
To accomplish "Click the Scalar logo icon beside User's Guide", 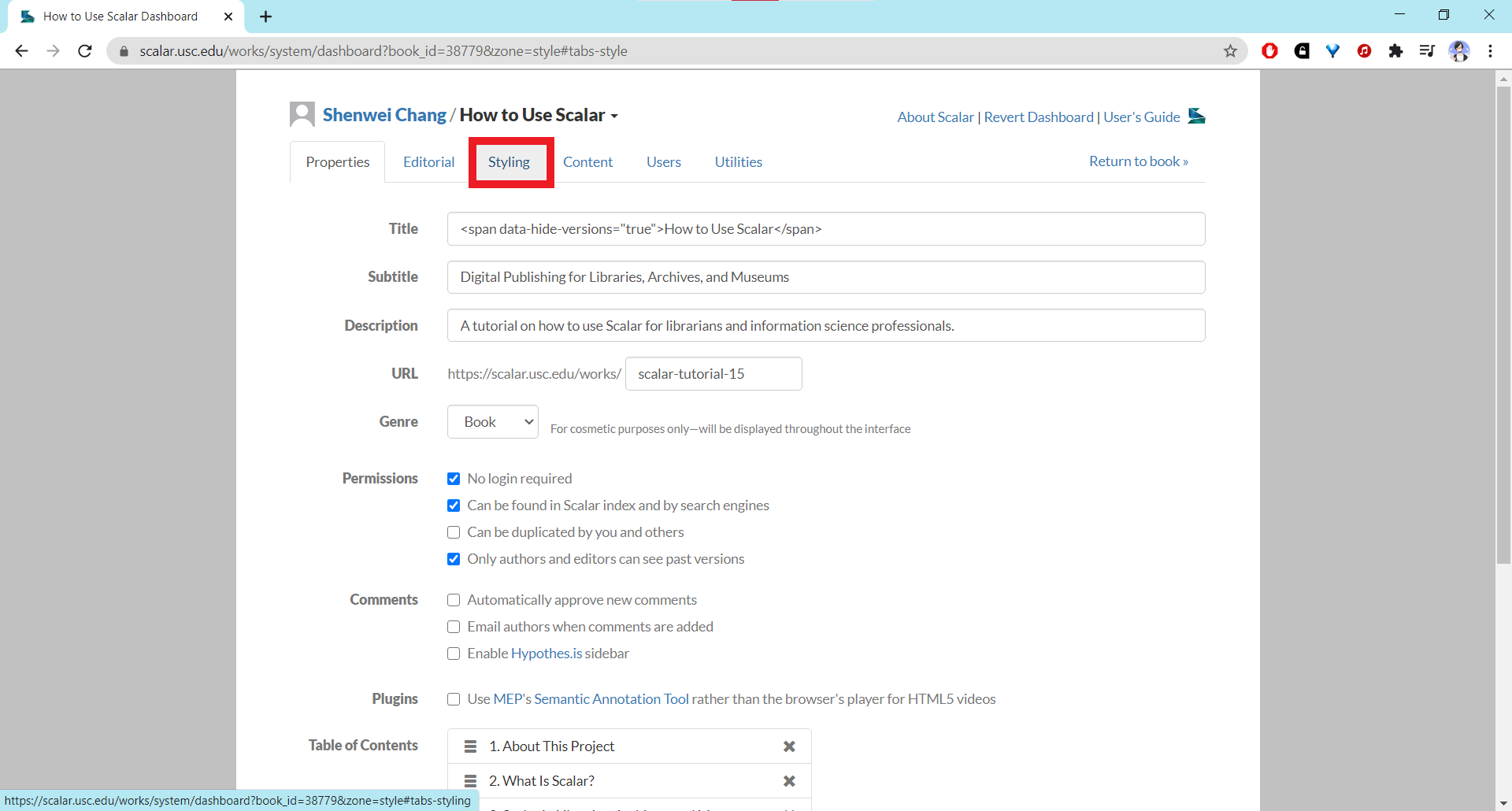I will (x=1196, y=117).
